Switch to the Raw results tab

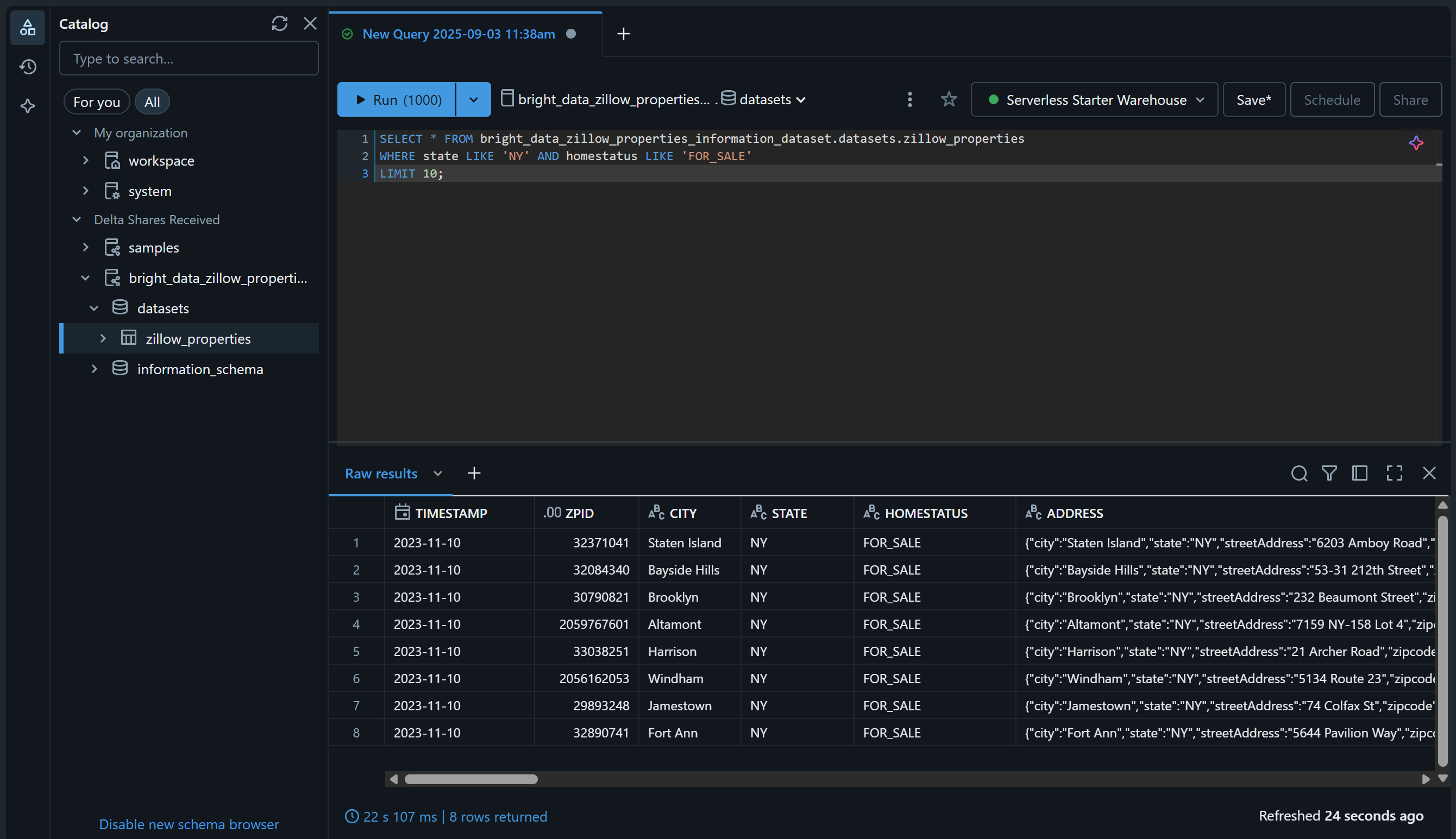[380, 474]
